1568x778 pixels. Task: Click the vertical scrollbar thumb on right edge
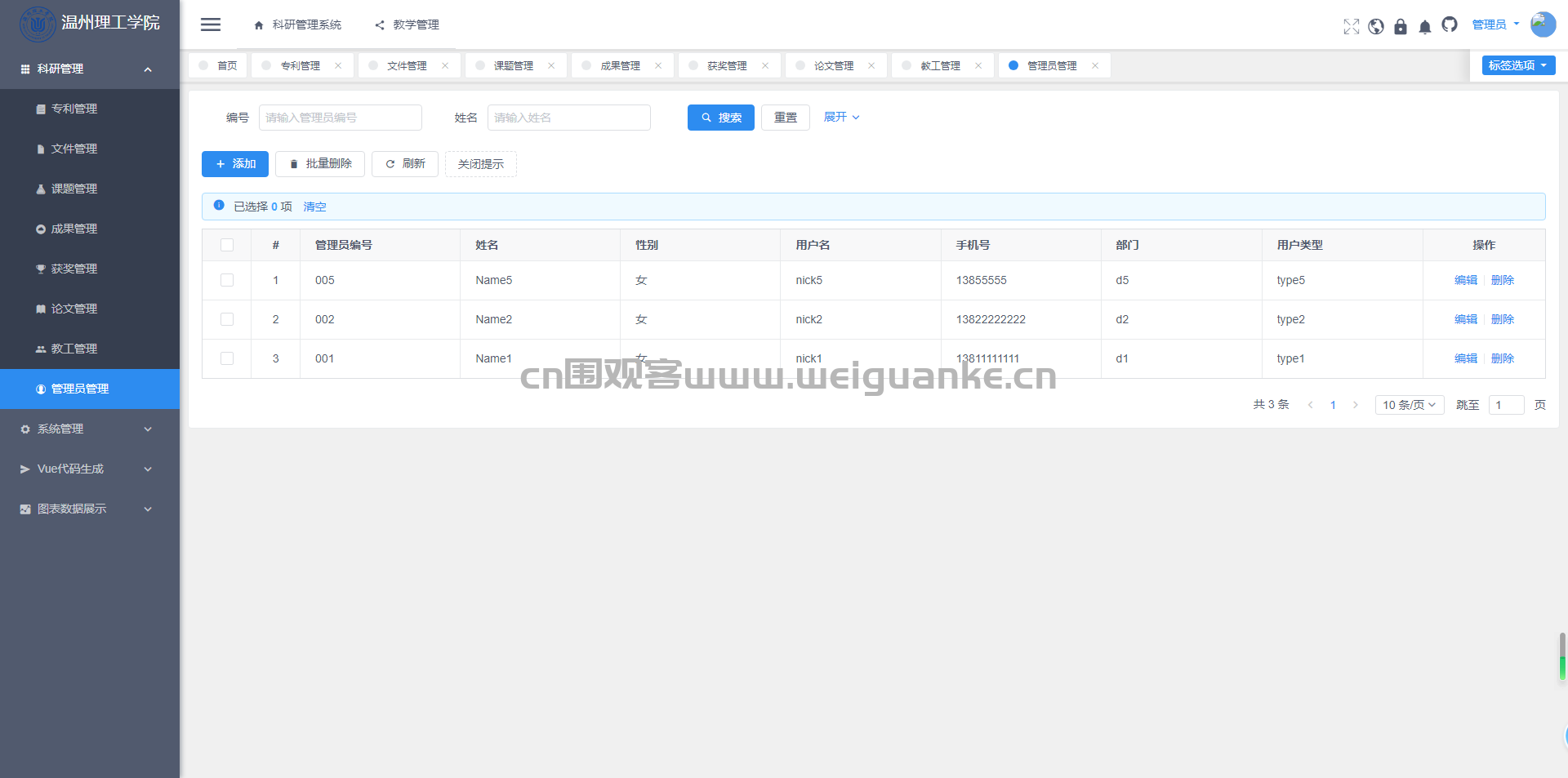point(1562,656)
